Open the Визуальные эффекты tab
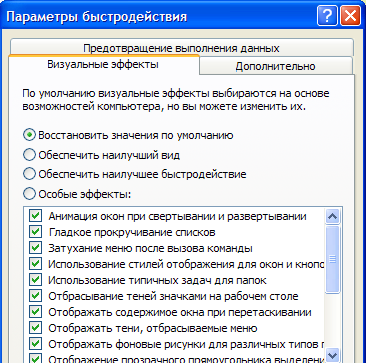The height and width of the screenshot is (363, 366). pyautogui.click(x=103, y=64)
